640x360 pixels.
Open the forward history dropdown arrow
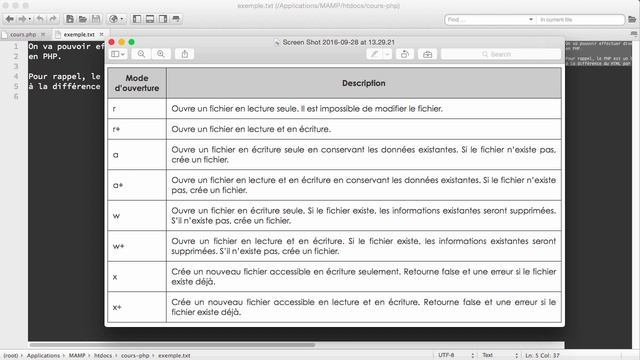(x=30, y=19)
